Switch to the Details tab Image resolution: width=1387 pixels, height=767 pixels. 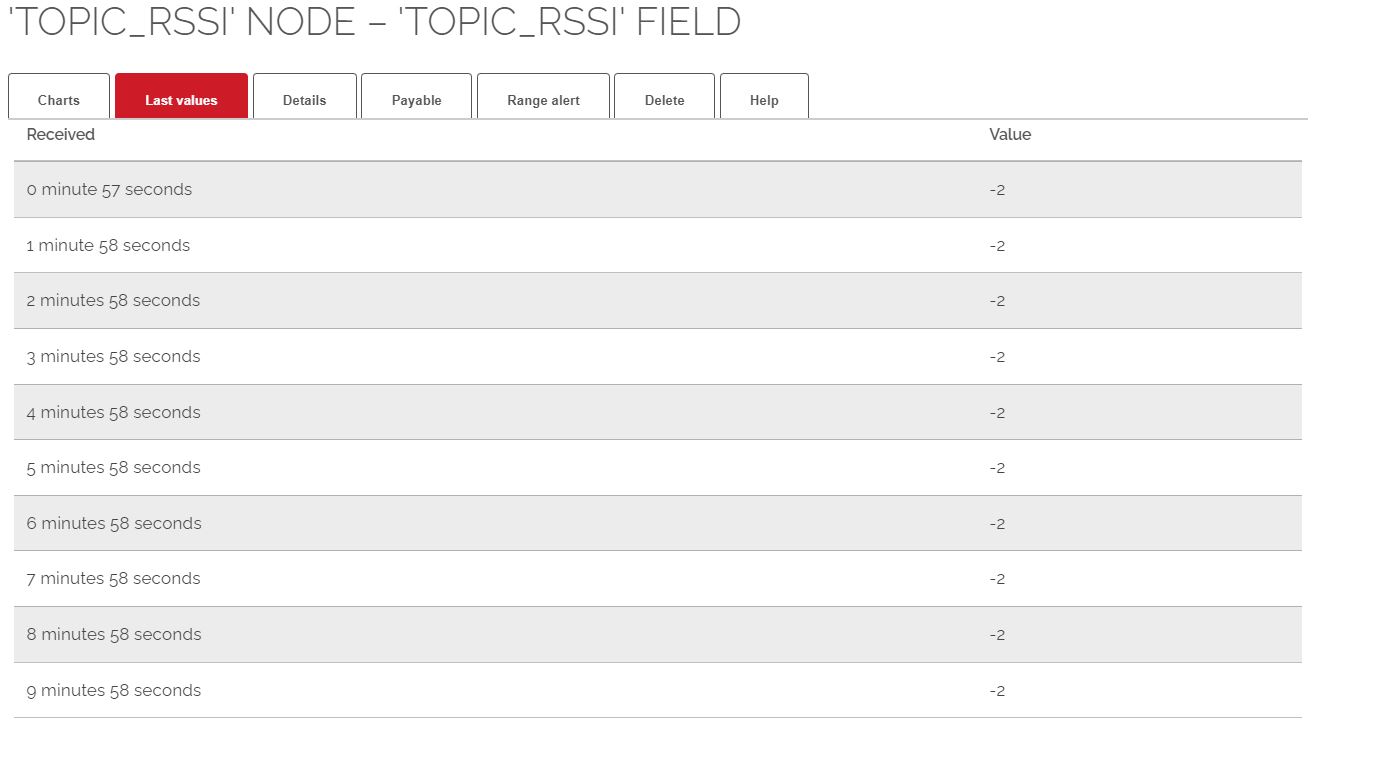pyautogui.click(x=305, y=100)
